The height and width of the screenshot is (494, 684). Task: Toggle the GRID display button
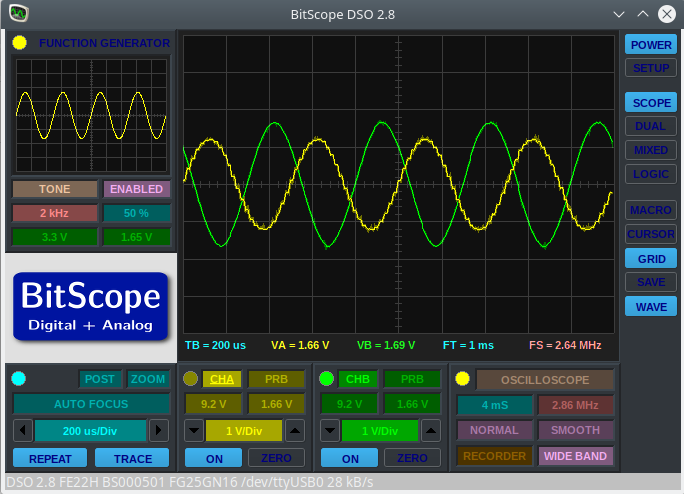tap(650, 258)
